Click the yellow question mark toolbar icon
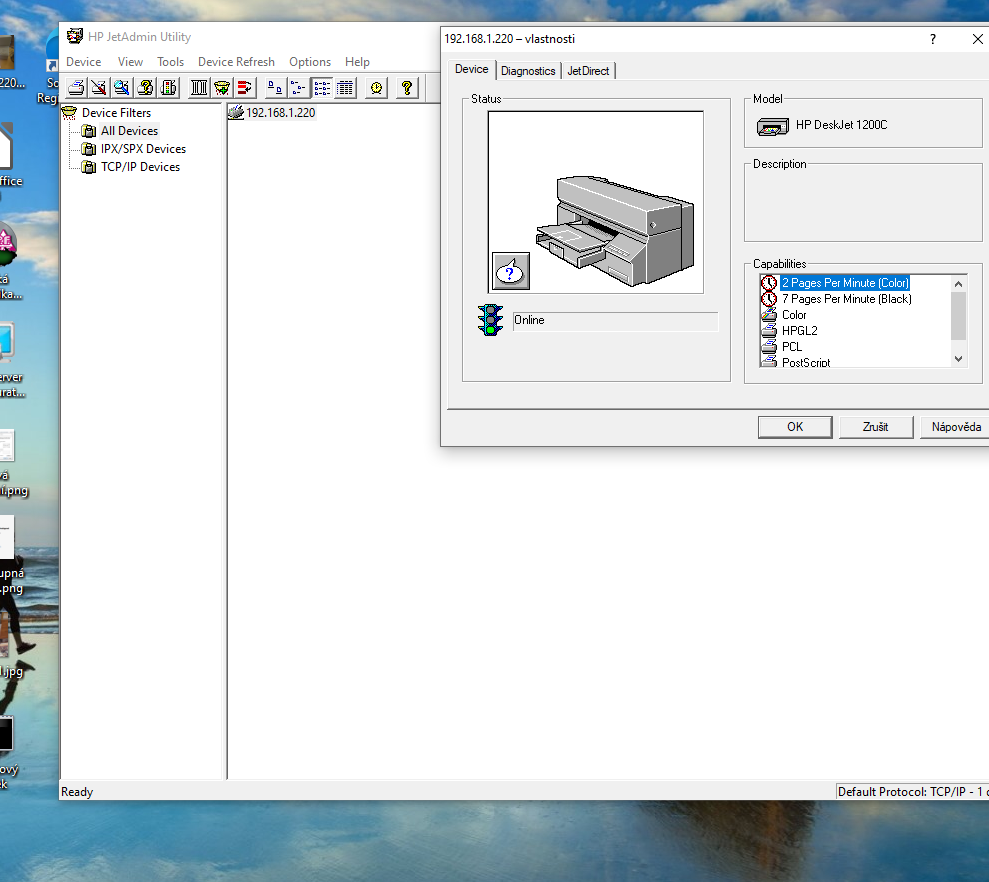Screen dimensions: 989x882 click(406, 88)
